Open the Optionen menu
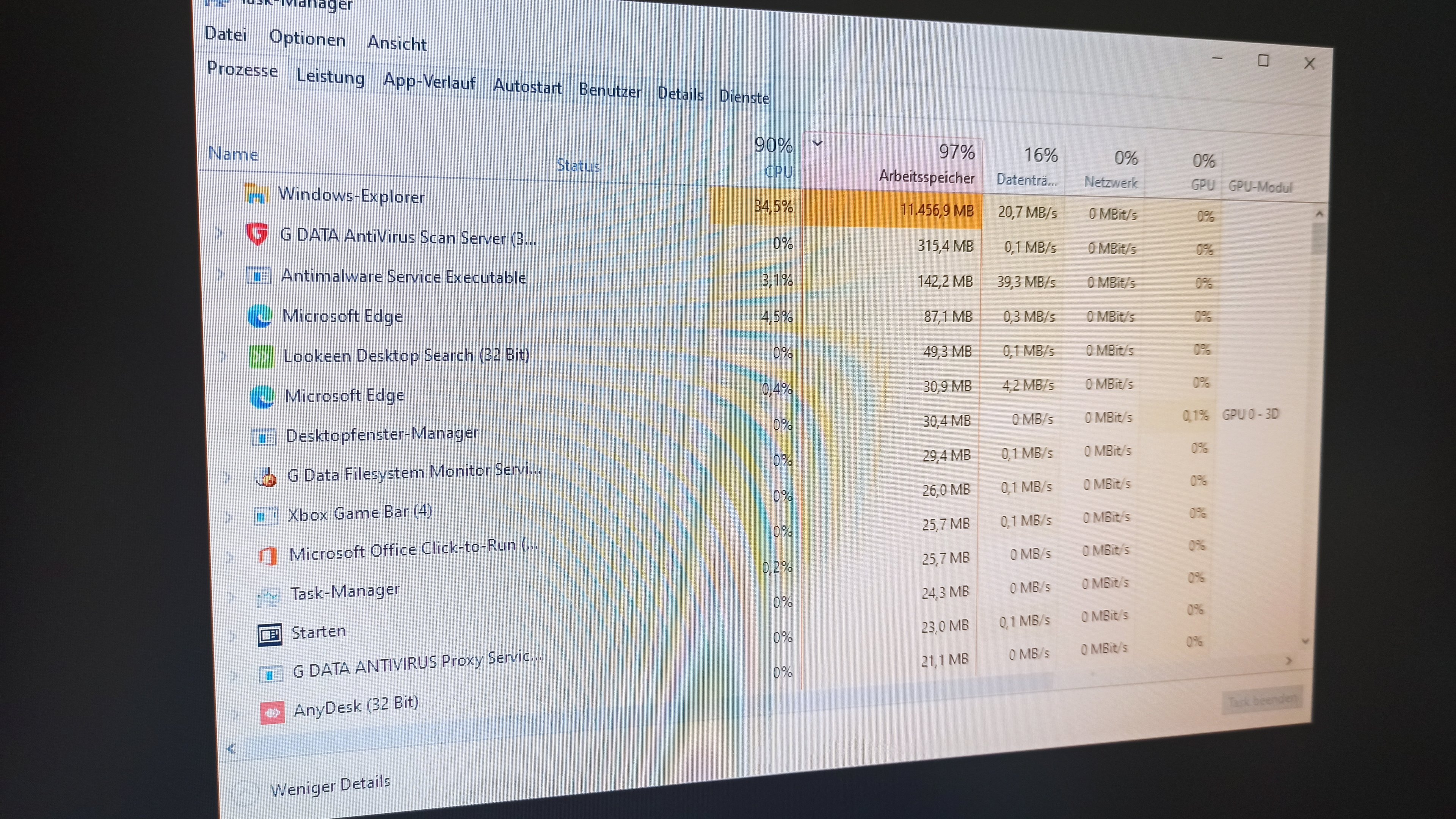Image resolution: width=1456 pixels, height=819 pixels. coord(307,38)
